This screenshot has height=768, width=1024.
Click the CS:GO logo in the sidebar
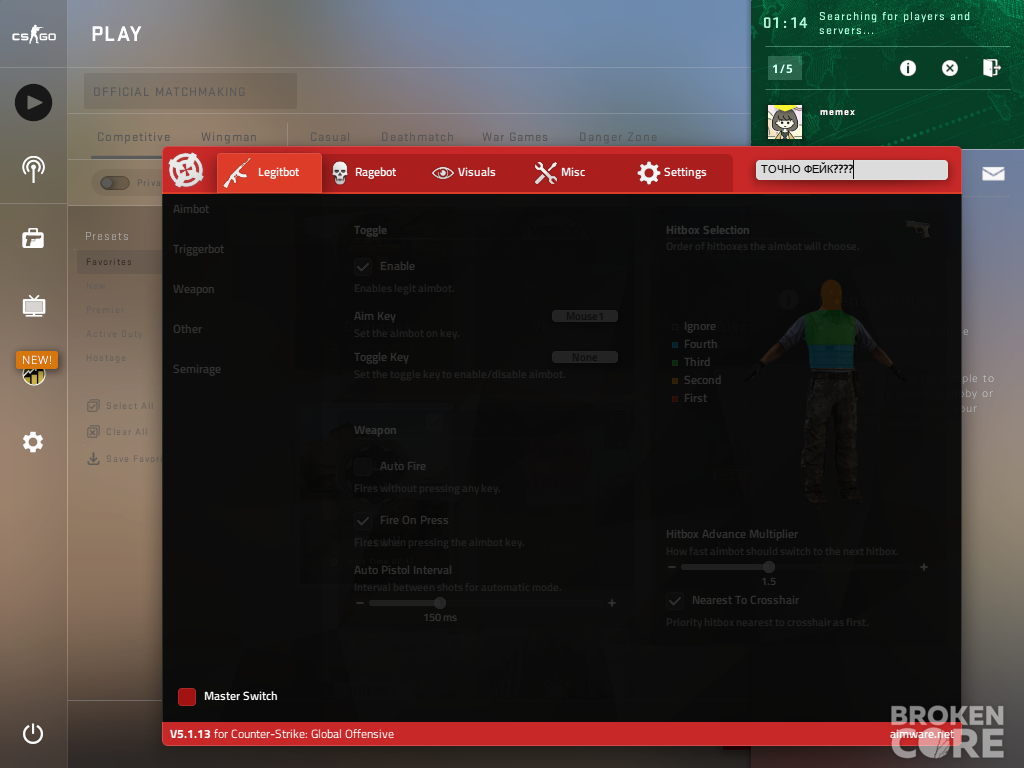(34, 34)
